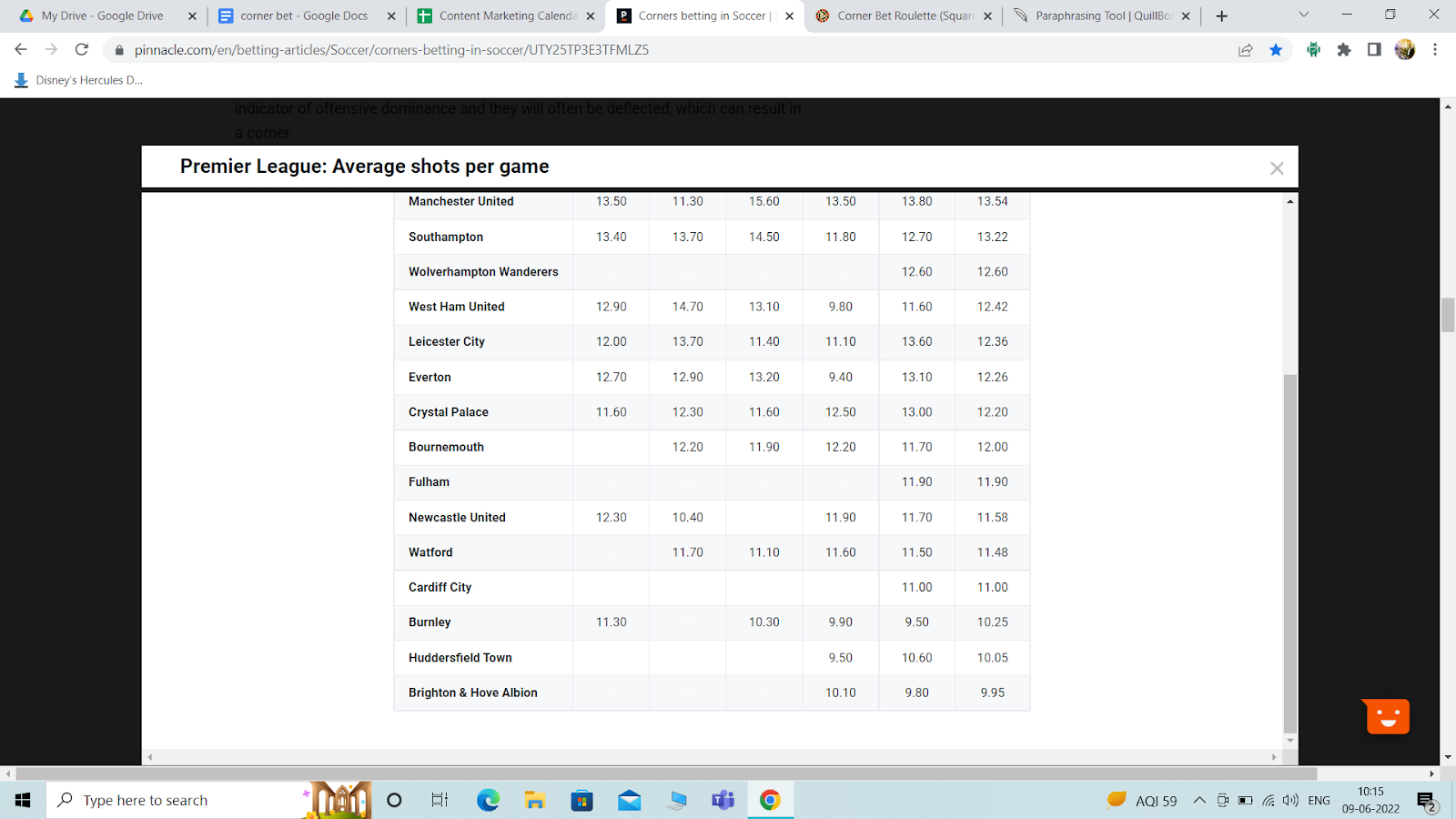Image resolution: width=1456 pixels, height=819 pixels.
Task: Switch to Paraphrasing Tool QuillBot tab
Action: (1101, 15)
